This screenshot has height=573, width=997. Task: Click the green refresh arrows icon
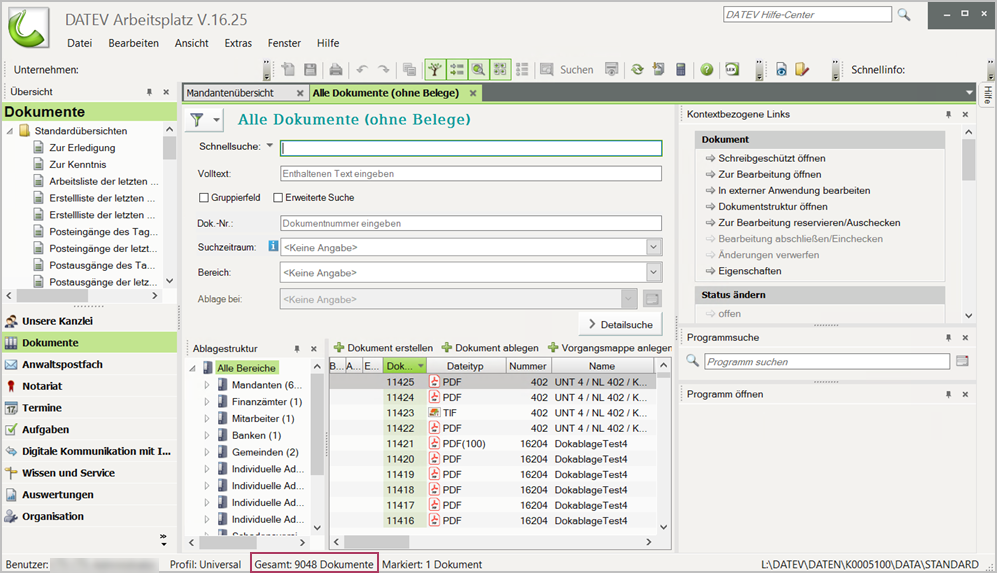[636, 70]
